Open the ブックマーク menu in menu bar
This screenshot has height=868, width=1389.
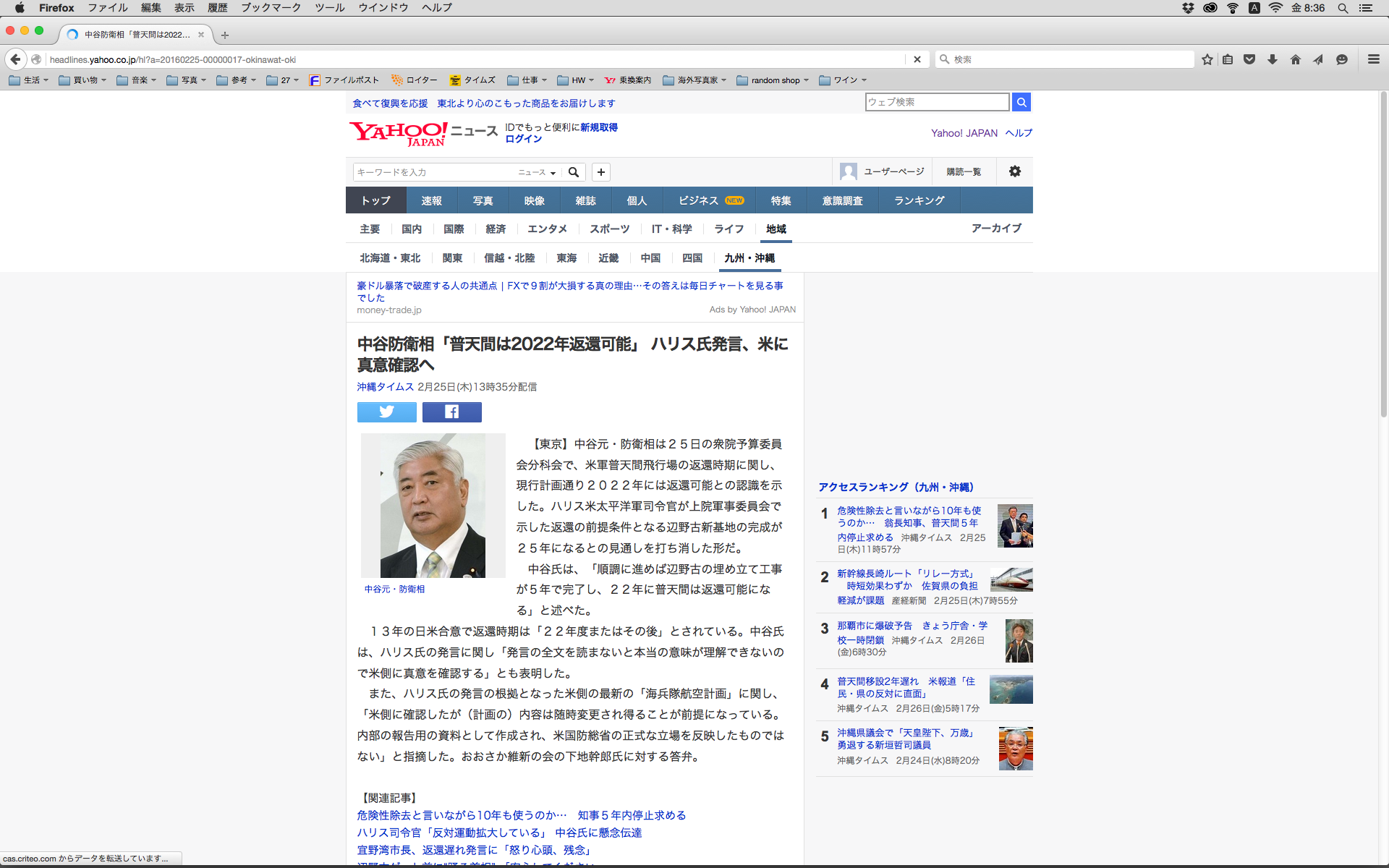[x=271, y=8]
